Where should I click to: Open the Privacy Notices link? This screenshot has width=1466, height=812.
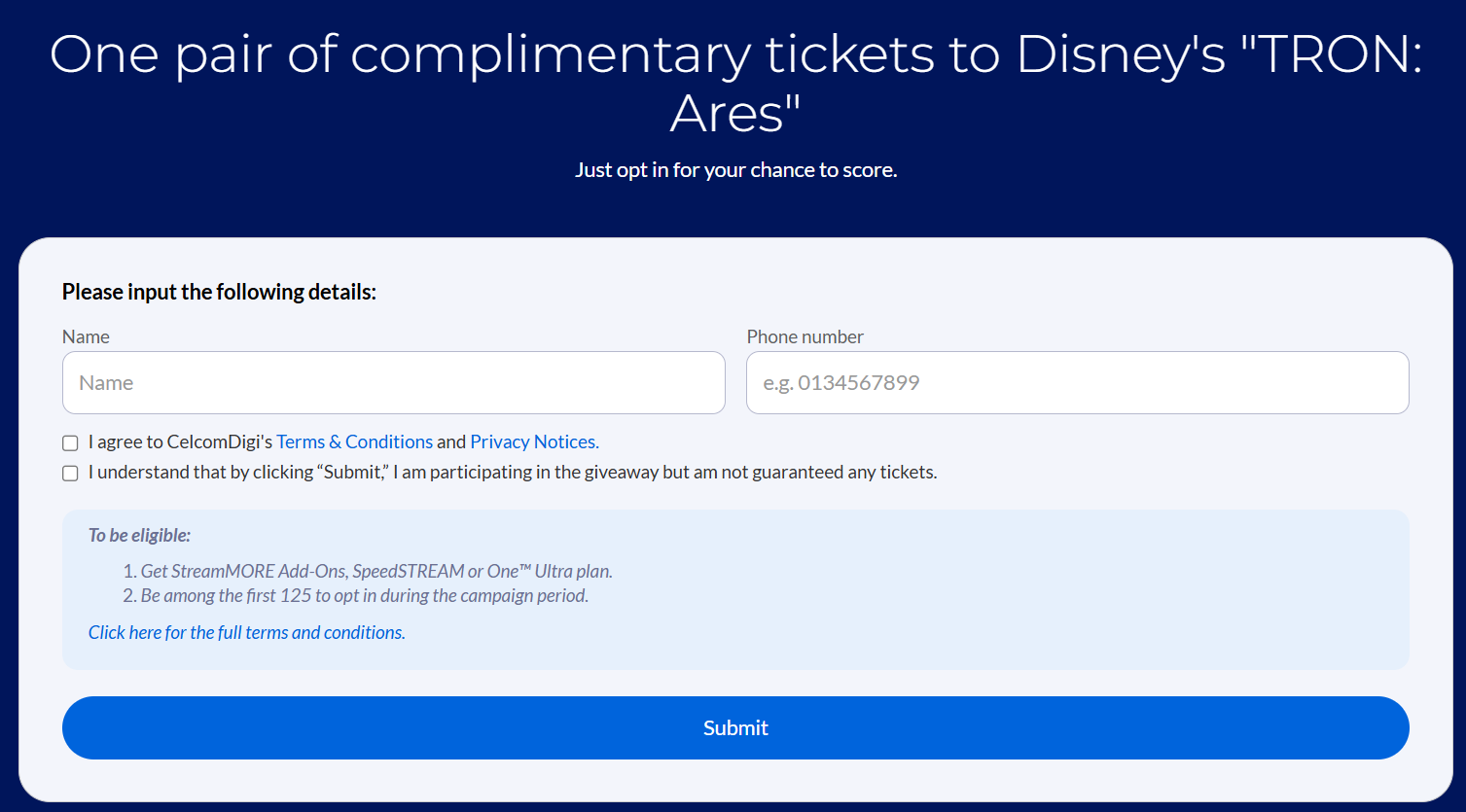[x=534, y=441]
